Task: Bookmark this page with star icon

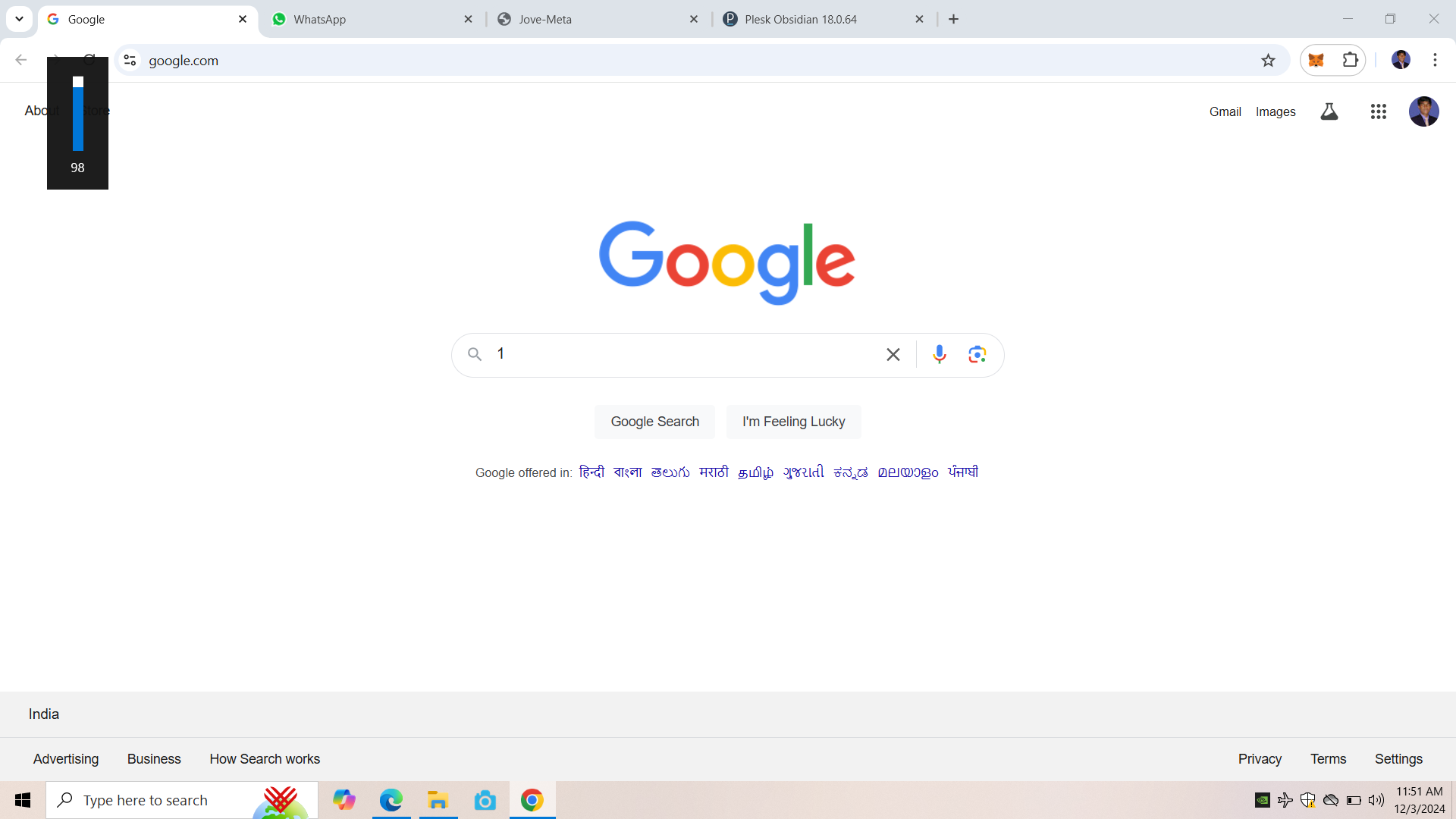Action: 1268,60
